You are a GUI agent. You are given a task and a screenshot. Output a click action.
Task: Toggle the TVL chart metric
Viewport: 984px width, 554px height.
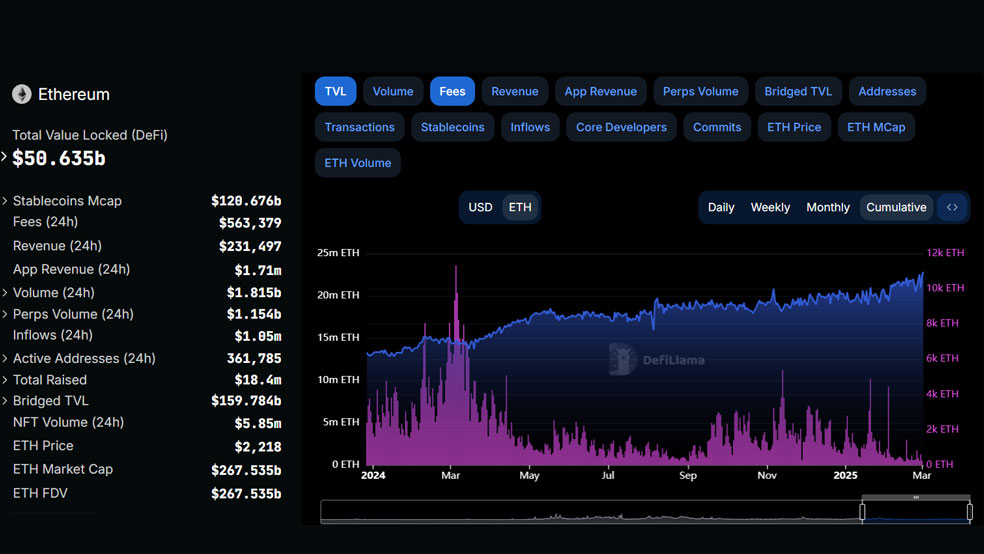(335, 91)
